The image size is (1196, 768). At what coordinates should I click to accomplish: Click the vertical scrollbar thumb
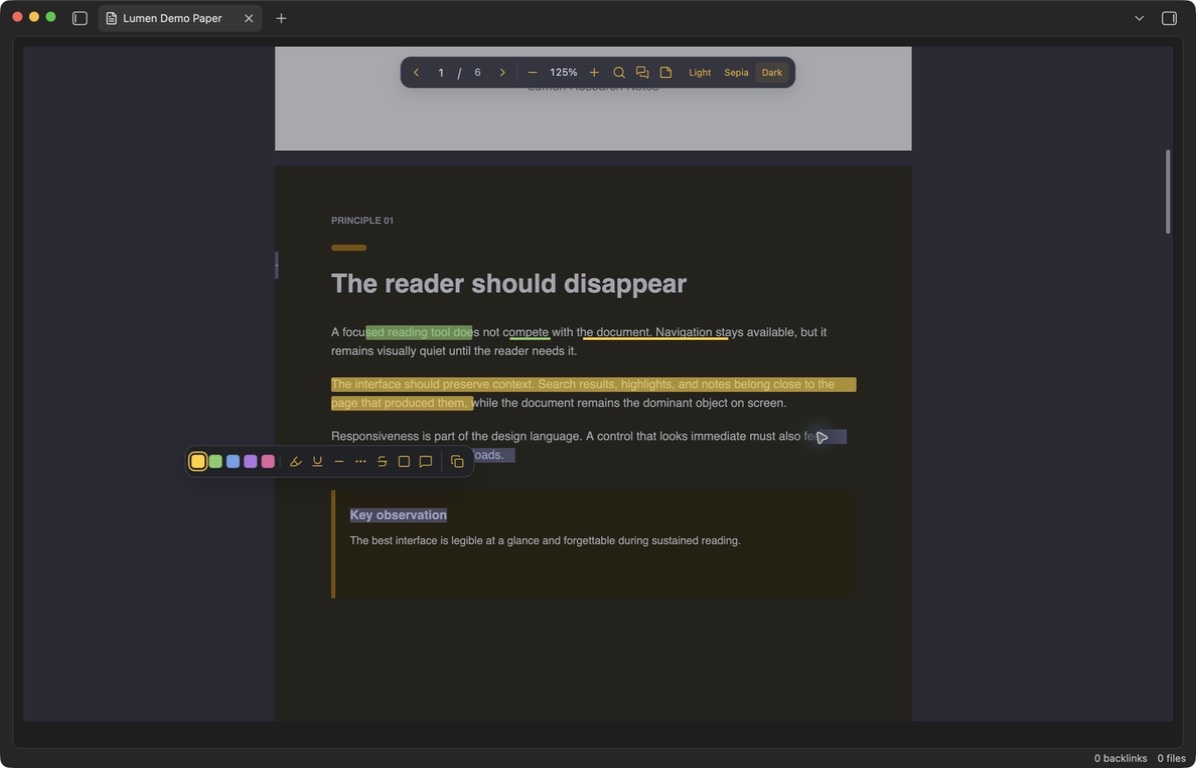click(1168, 191)
